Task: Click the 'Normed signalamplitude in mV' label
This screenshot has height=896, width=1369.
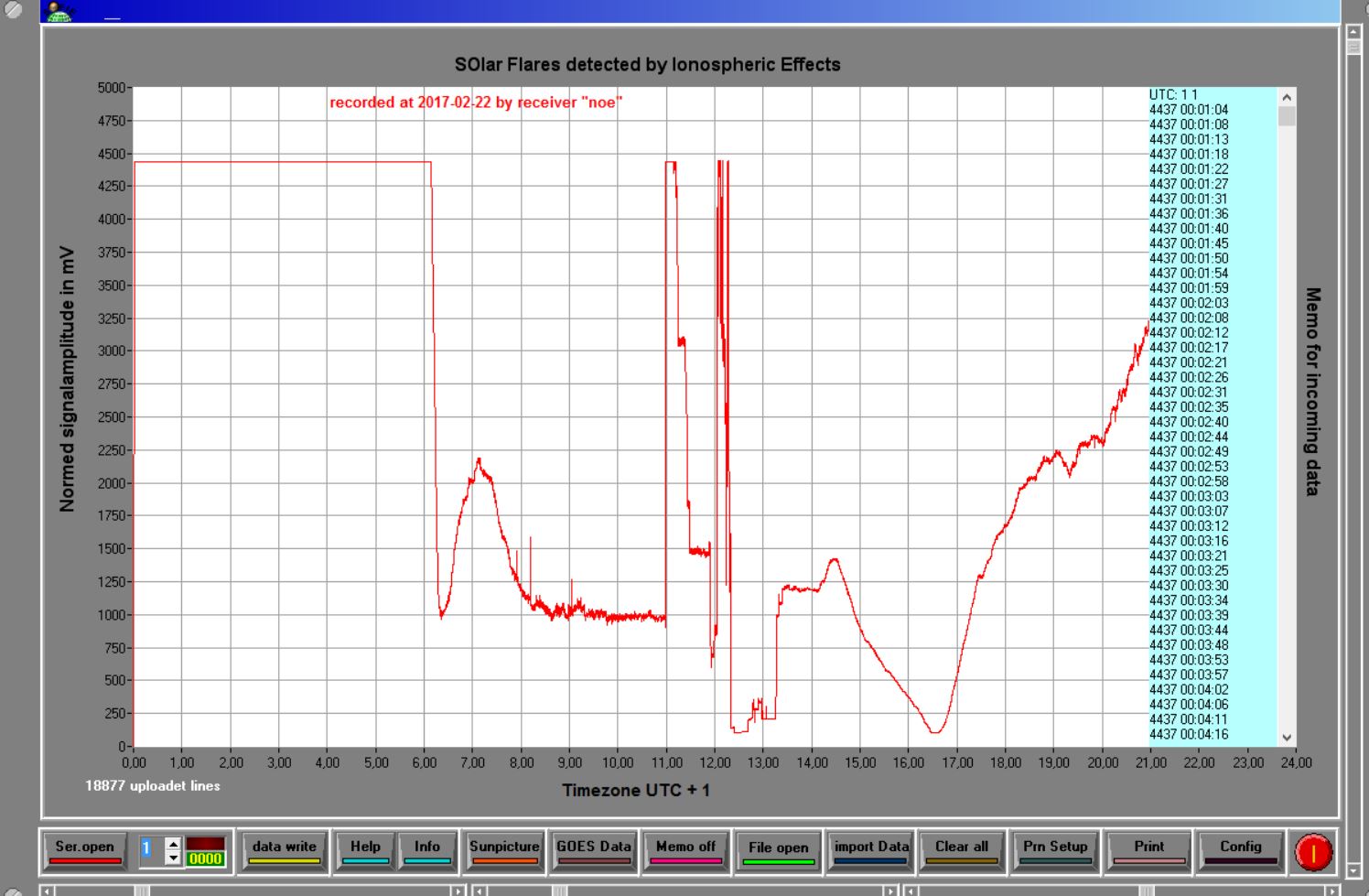Action: [67, 378]
